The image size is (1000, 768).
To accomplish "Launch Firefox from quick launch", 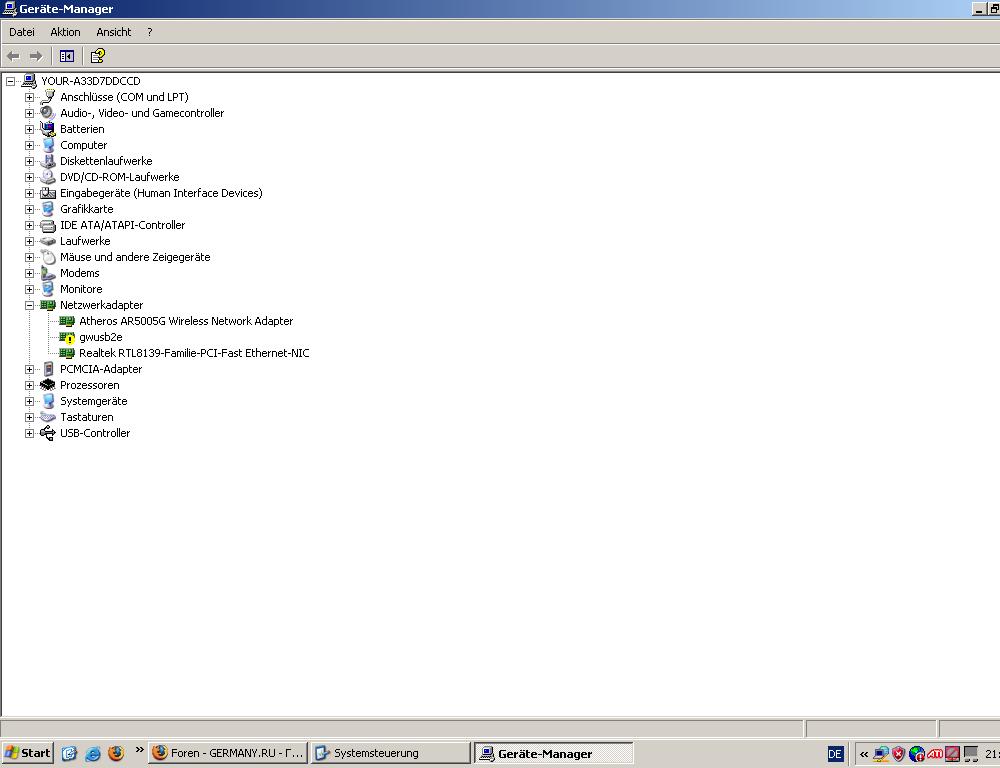I will pyautogui.click(x=116, y=753).
